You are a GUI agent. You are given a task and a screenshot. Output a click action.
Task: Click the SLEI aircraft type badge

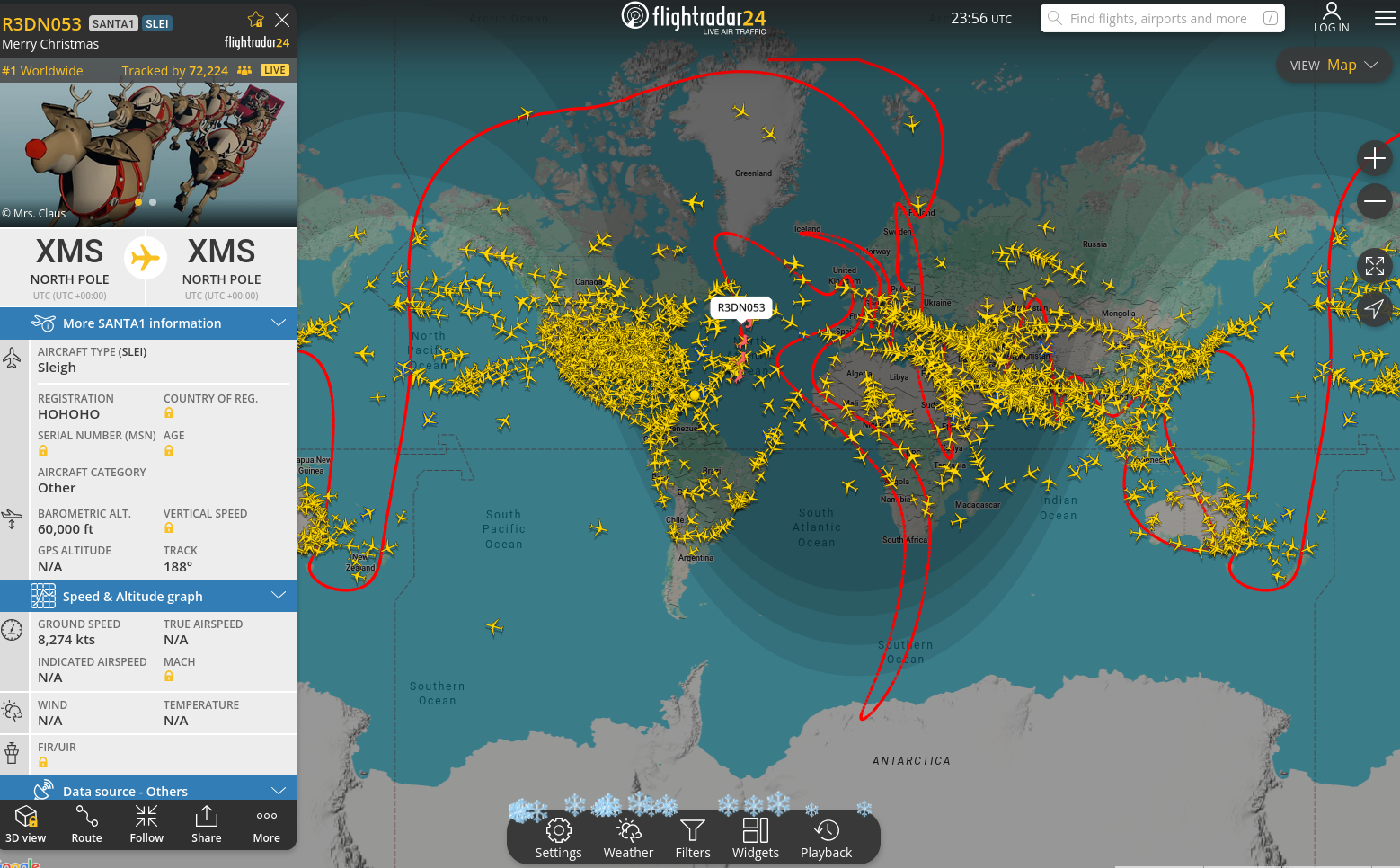click(x=157, y=23)
